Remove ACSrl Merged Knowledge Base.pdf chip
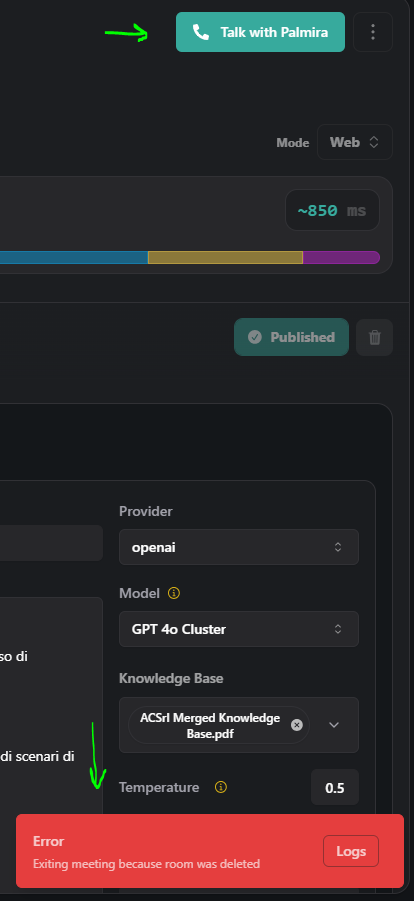 [297, 725]
